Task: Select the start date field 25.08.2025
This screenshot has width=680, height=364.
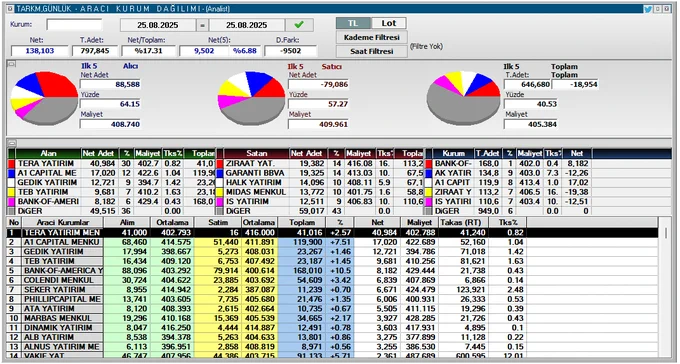Action: tap(158, 25)
